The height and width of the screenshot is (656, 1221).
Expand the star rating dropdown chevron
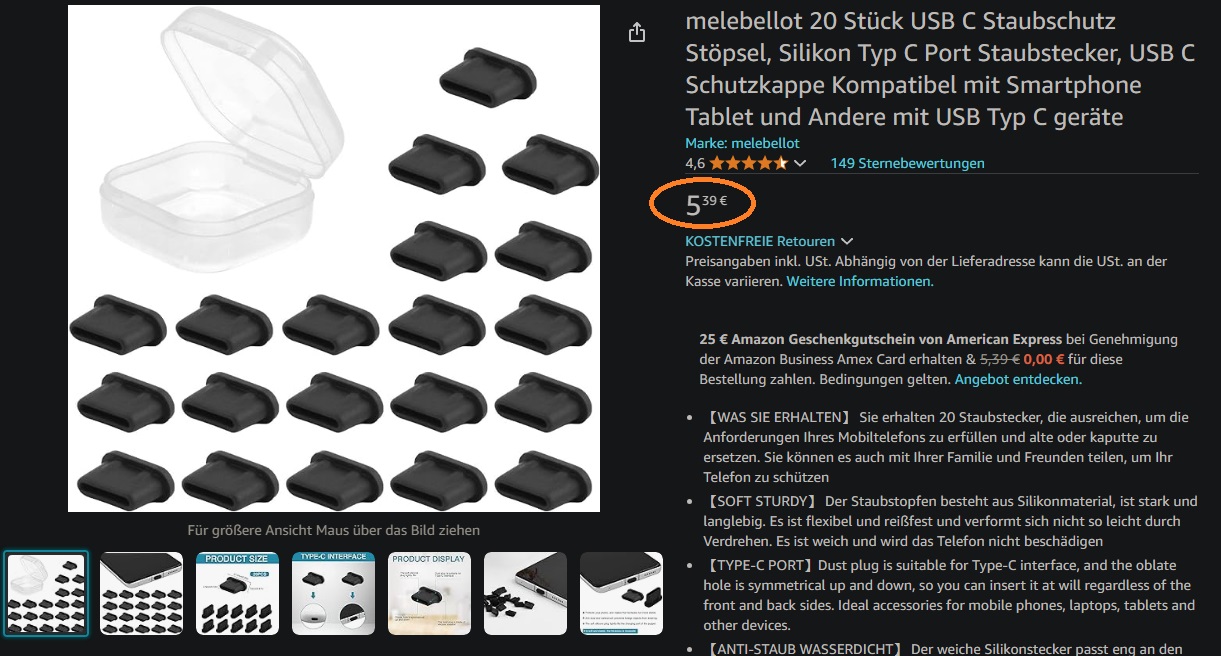[x=800, y=164]
